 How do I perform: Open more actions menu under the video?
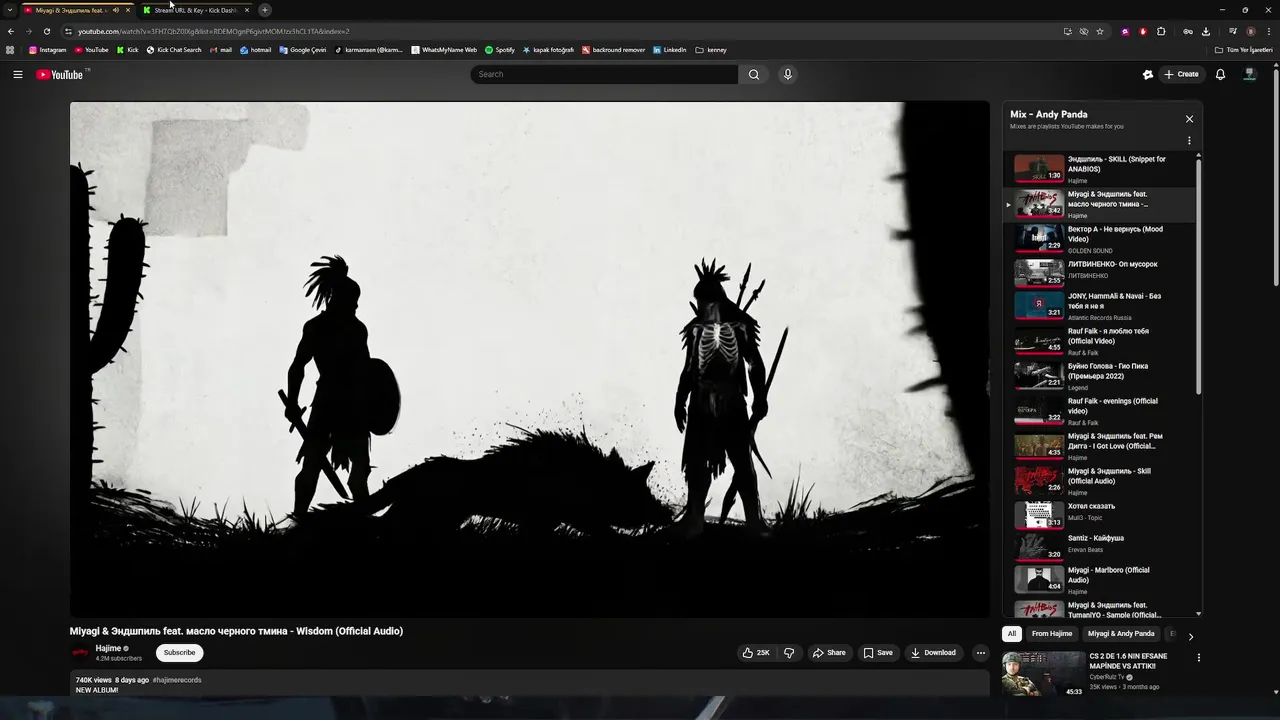[x=980, y=653]
